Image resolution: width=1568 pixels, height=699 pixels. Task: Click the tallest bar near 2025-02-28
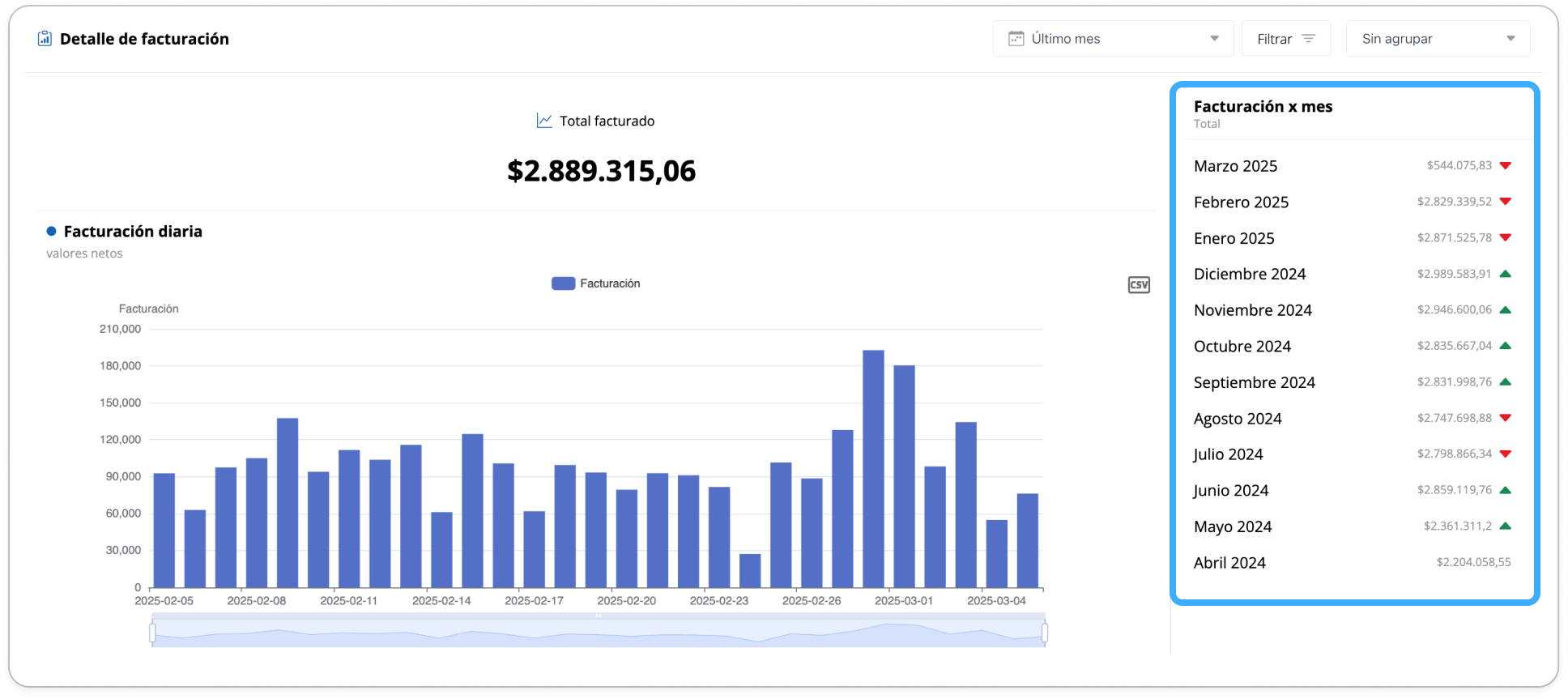coord(873,469)
